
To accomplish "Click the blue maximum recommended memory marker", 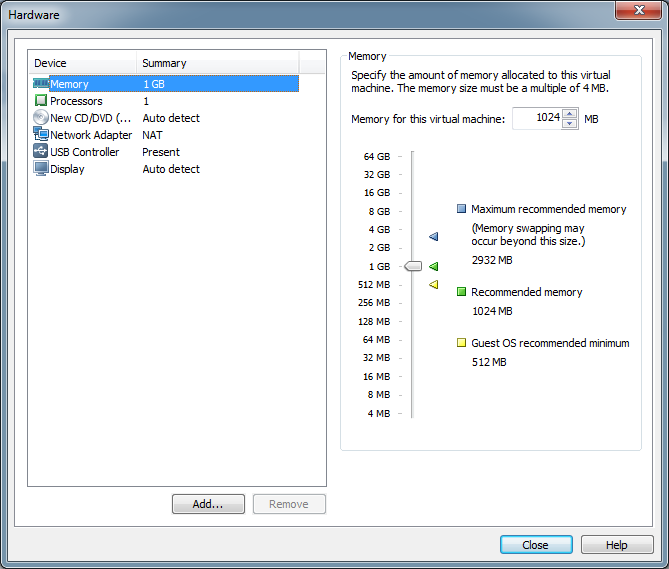I will 433,236.
